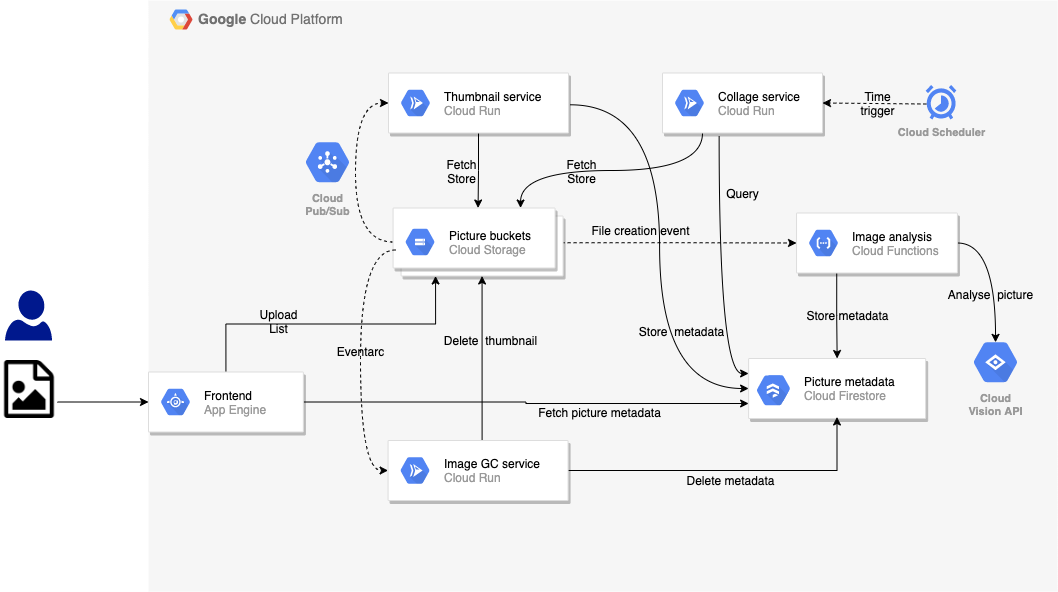
Task: Click the Google Cloud Platform logo icon
Action: tap(181, 20)
